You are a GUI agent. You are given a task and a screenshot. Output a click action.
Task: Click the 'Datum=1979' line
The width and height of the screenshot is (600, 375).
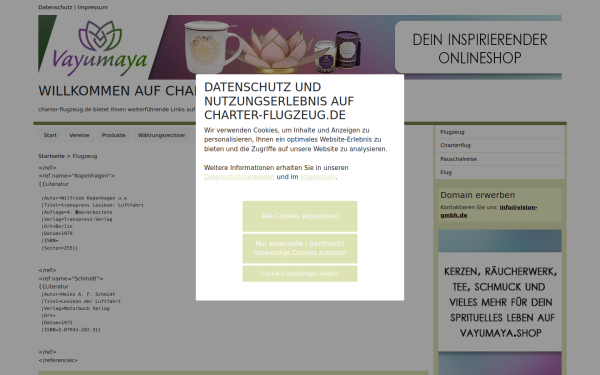(x=57, y=233)
